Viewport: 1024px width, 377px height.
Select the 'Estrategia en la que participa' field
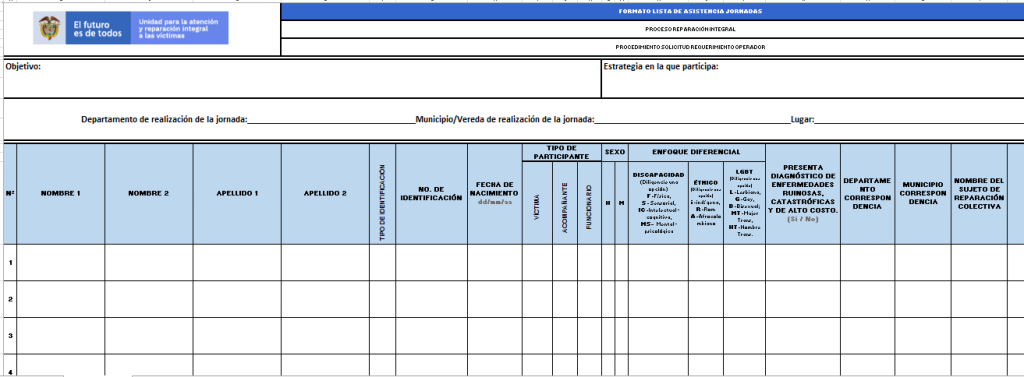(812, 78)
